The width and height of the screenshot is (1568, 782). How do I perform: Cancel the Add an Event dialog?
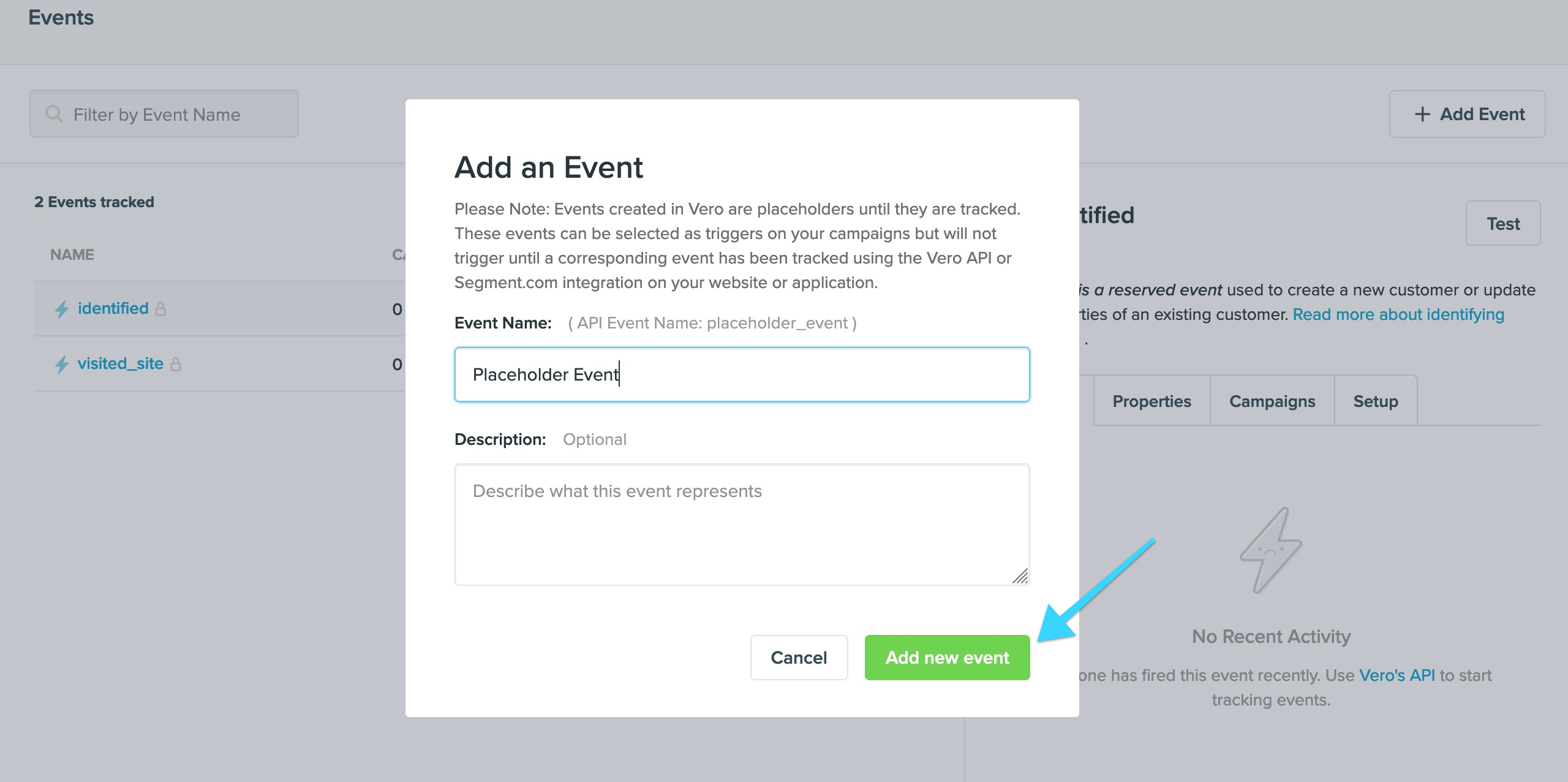(799, 657)
